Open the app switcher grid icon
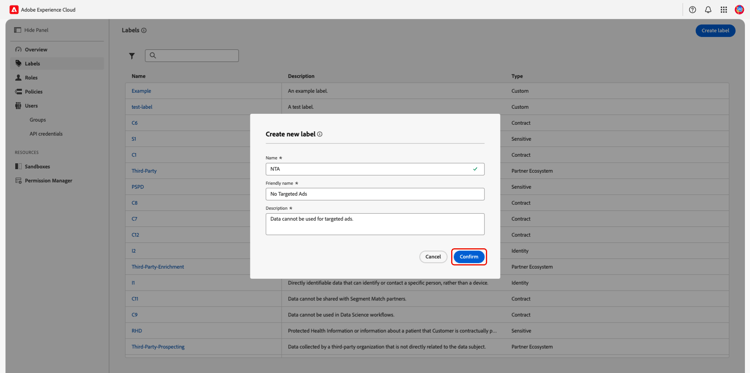 [x=724, y=10]
